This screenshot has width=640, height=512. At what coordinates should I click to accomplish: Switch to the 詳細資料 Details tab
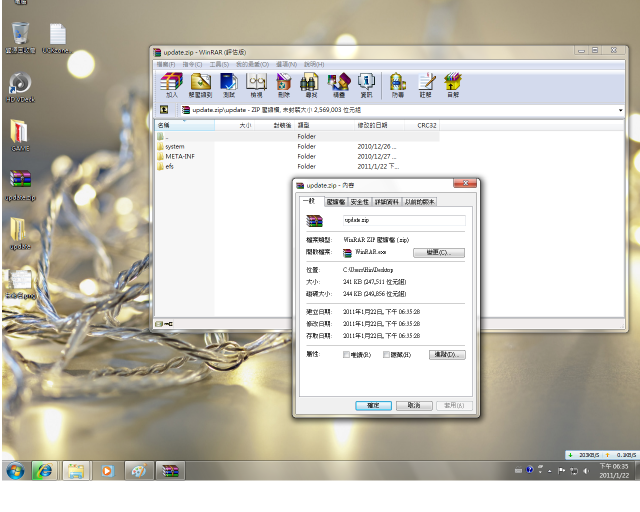point(387,202)
